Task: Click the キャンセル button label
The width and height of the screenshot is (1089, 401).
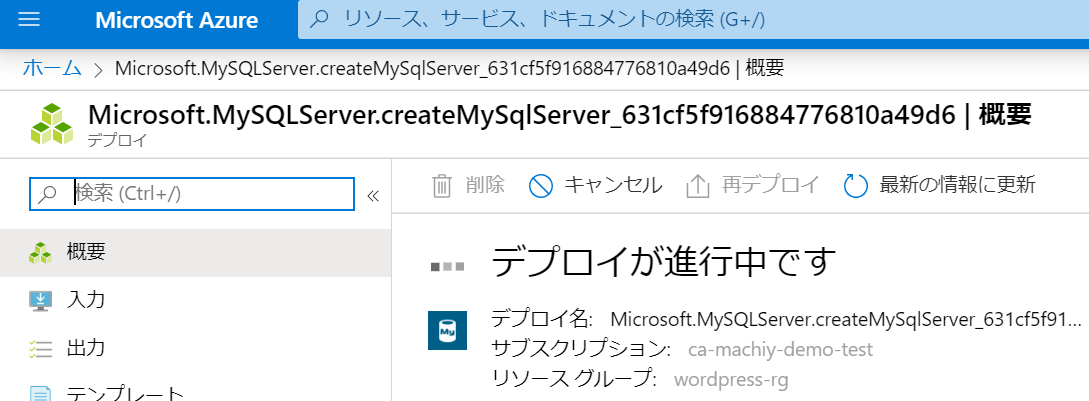Action: [613, 185]
